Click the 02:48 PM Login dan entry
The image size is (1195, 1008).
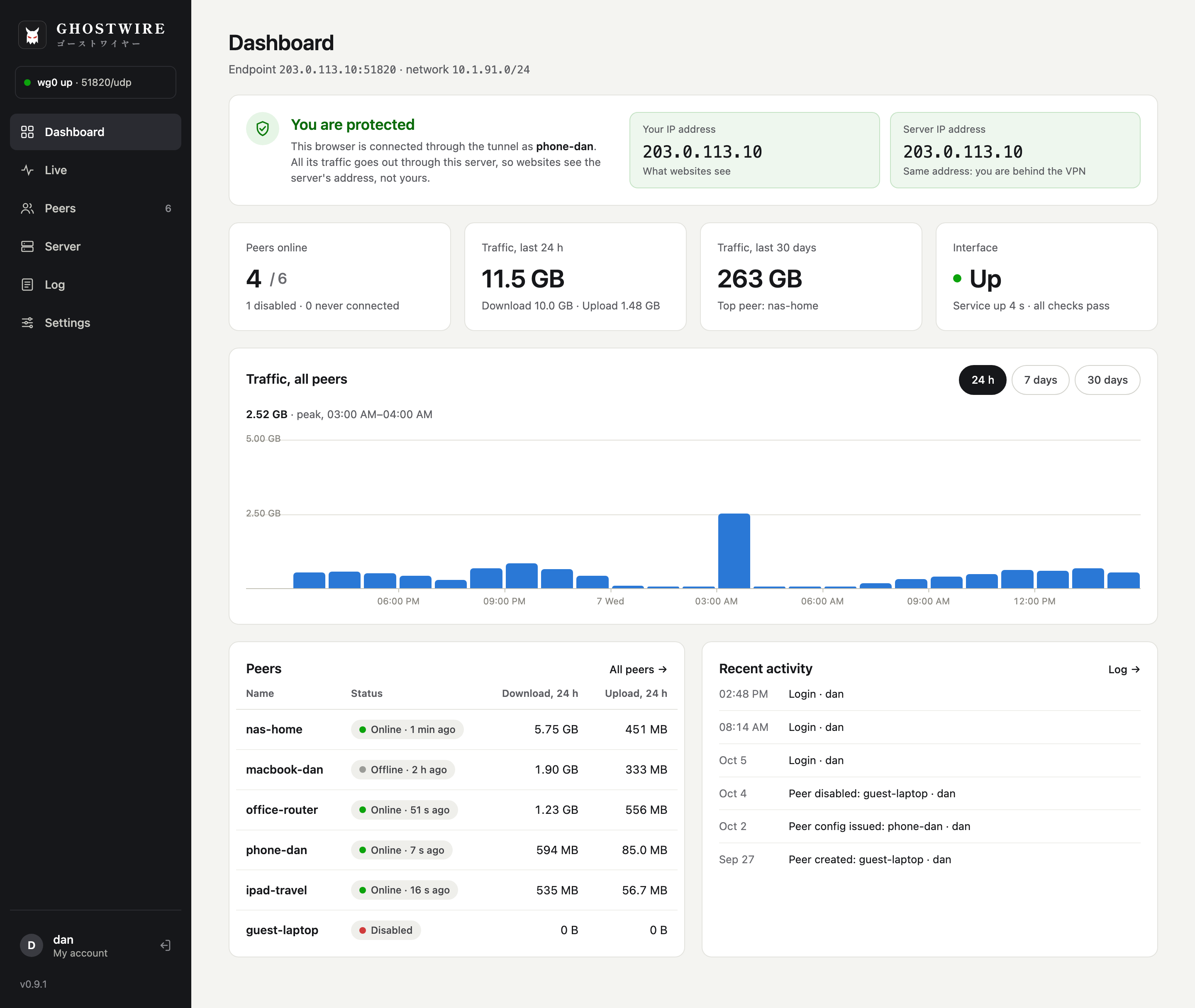click(929, 694)
